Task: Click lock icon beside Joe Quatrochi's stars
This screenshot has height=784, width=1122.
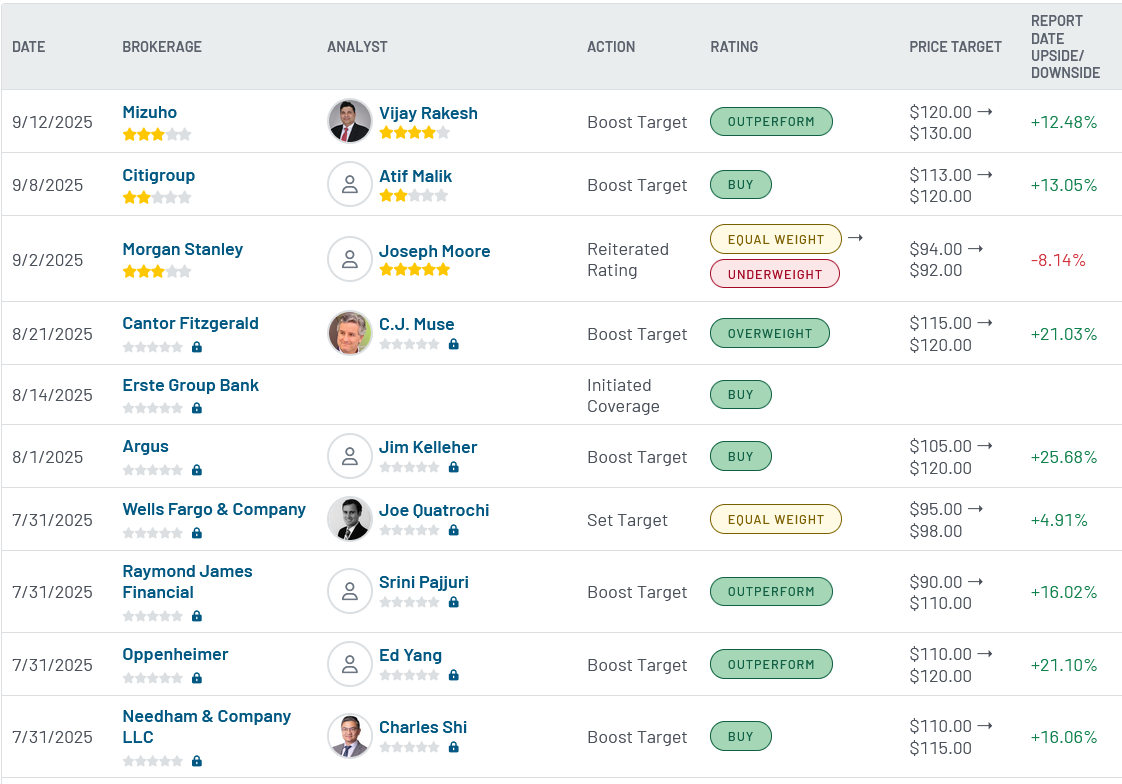Action: pyautogui.click(x=454, y=530)
